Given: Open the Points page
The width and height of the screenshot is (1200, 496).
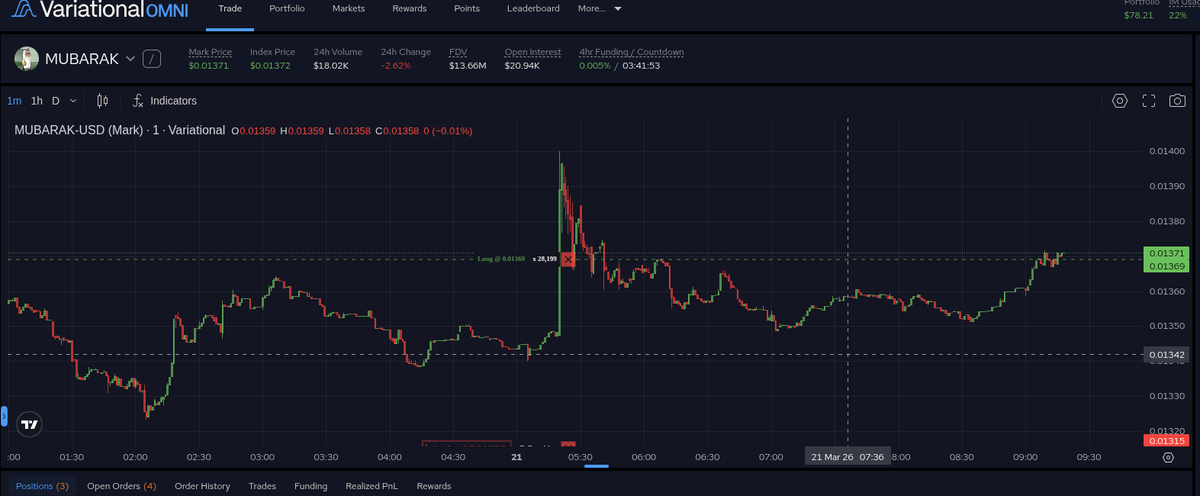Looking at the screenshot, I should (466, 8).
